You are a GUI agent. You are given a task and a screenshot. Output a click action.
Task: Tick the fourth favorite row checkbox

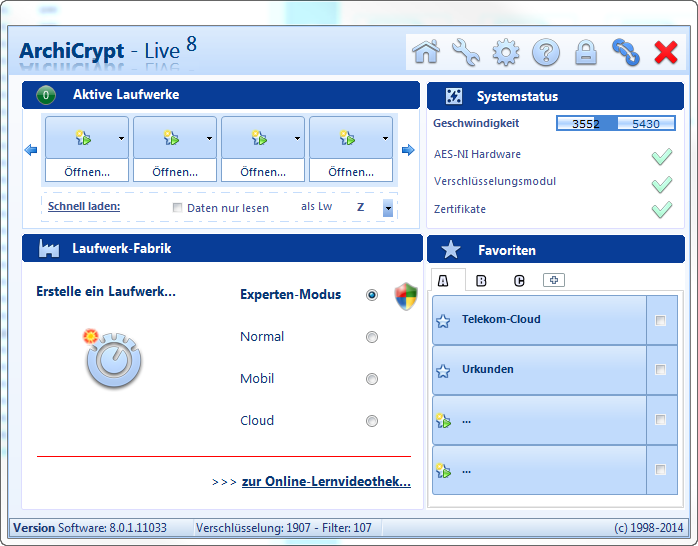[661, 469]
